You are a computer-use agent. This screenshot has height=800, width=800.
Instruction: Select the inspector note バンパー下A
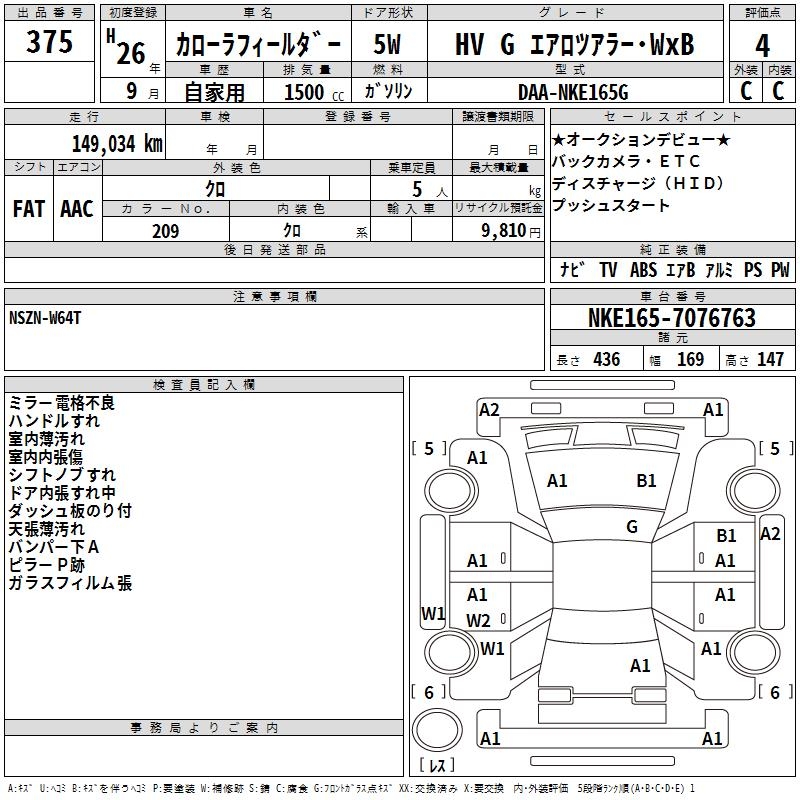tap(54, 547)
